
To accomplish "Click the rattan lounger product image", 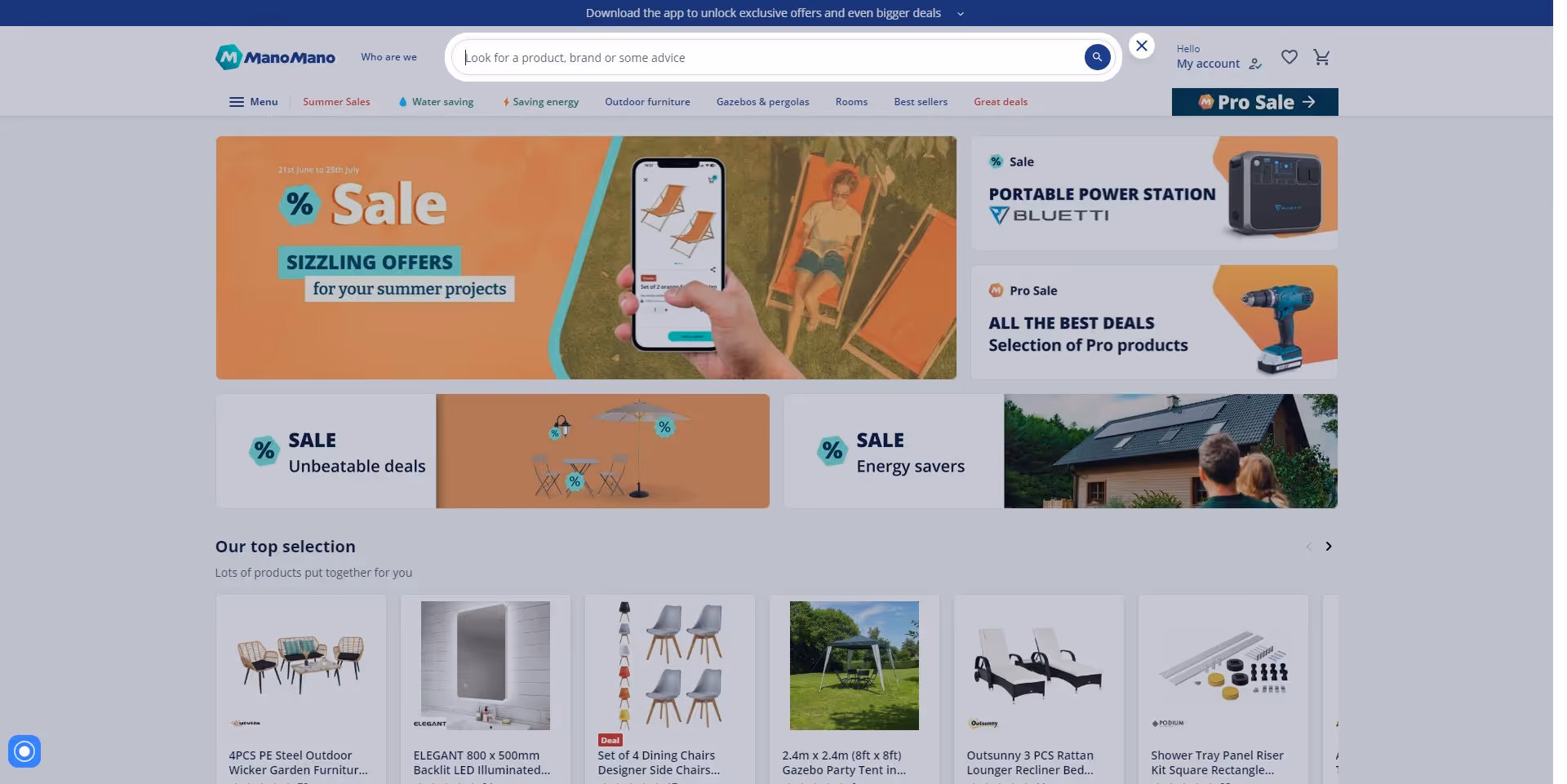I will click(1039, 665).
